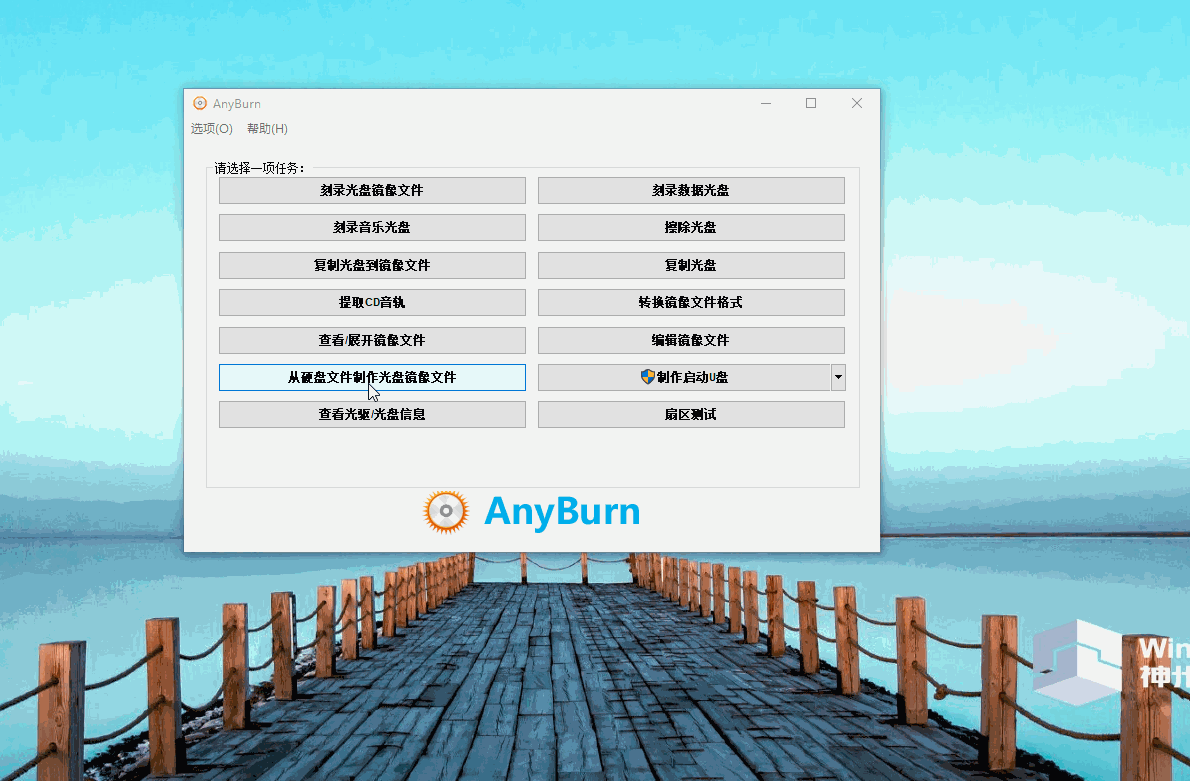Select 刻录数据光盘 task
The height and width of the screenshot is (781, 1190).
click(x=691, y=191)
